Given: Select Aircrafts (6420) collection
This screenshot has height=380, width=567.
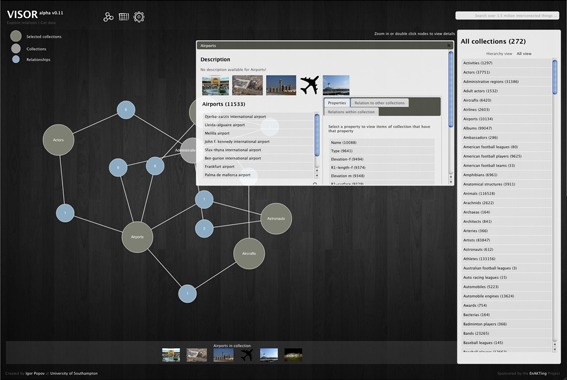Looking at the screenshot, I should (x=506, y=100).
